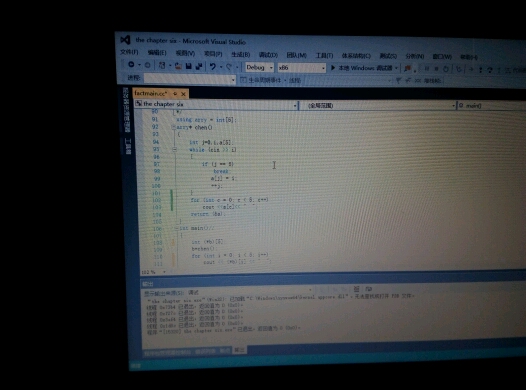Click the Save file floppy icon
This screenshot has width=526, height=390.
pos(188,66)
